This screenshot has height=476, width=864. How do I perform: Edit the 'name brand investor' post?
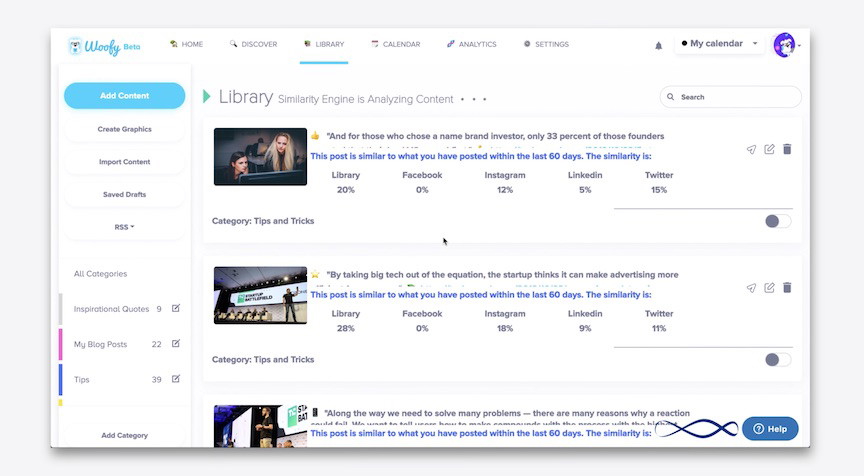click(x=769, y=149)
